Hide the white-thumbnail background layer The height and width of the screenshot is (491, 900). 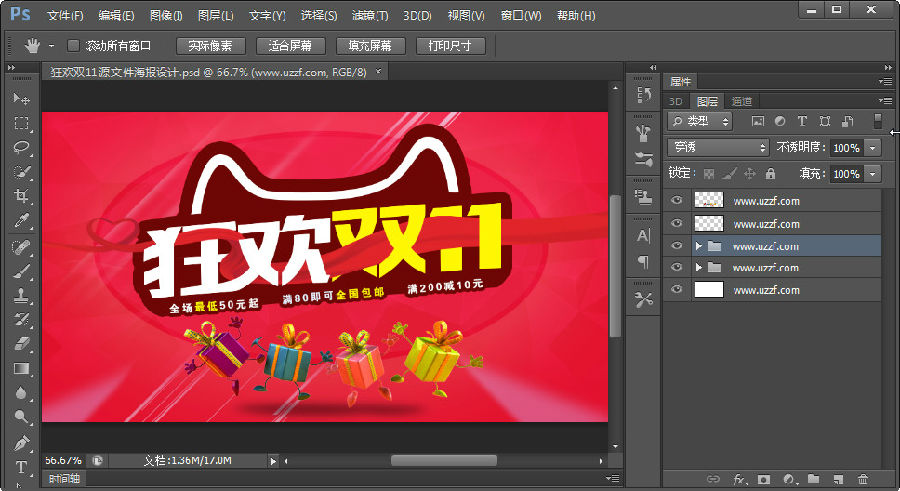click(677, 289)
